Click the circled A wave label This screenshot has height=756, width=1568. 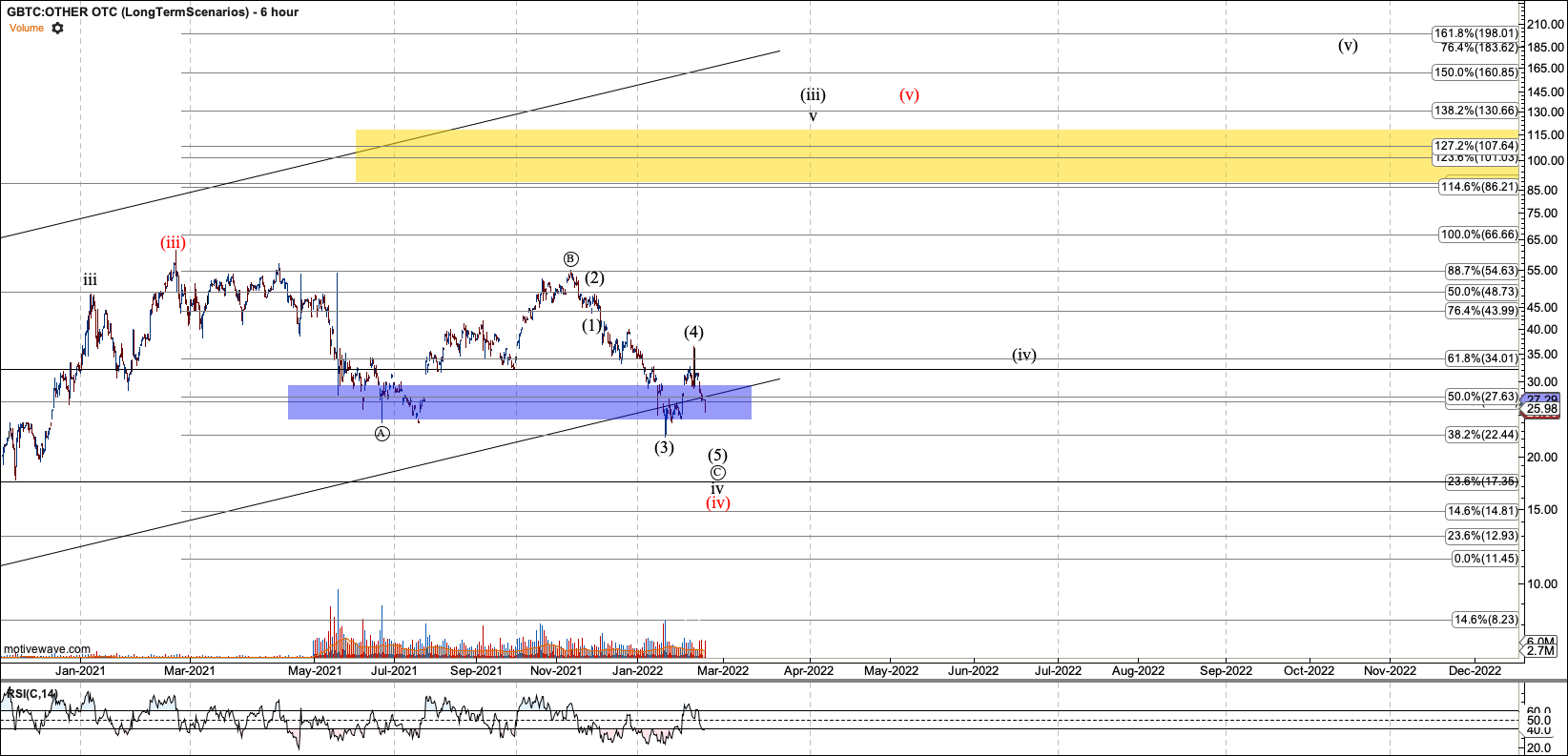(382, 433)
